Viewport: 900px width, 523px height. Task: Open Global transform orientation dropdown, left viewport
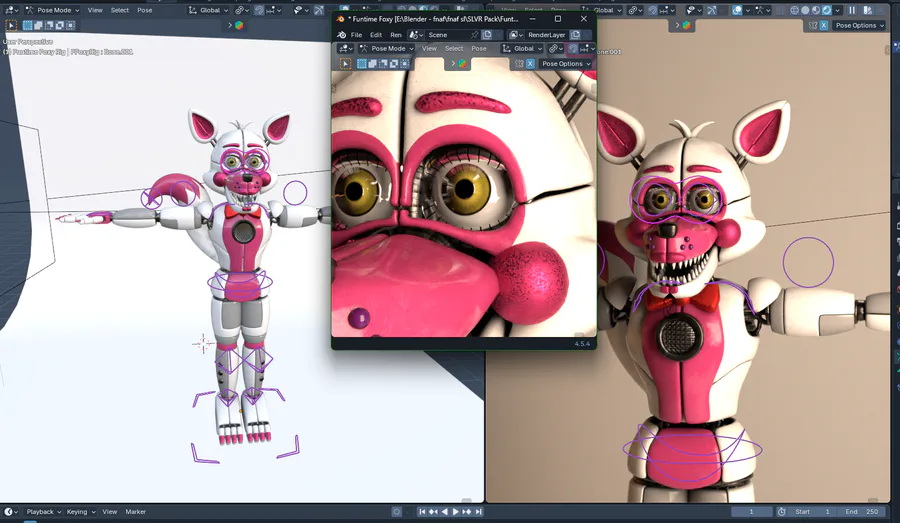click(x=208, y=10)
